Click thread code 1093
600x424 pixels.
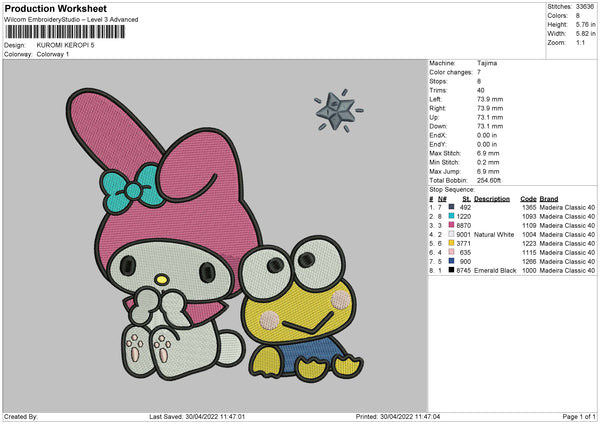[529, 217]
